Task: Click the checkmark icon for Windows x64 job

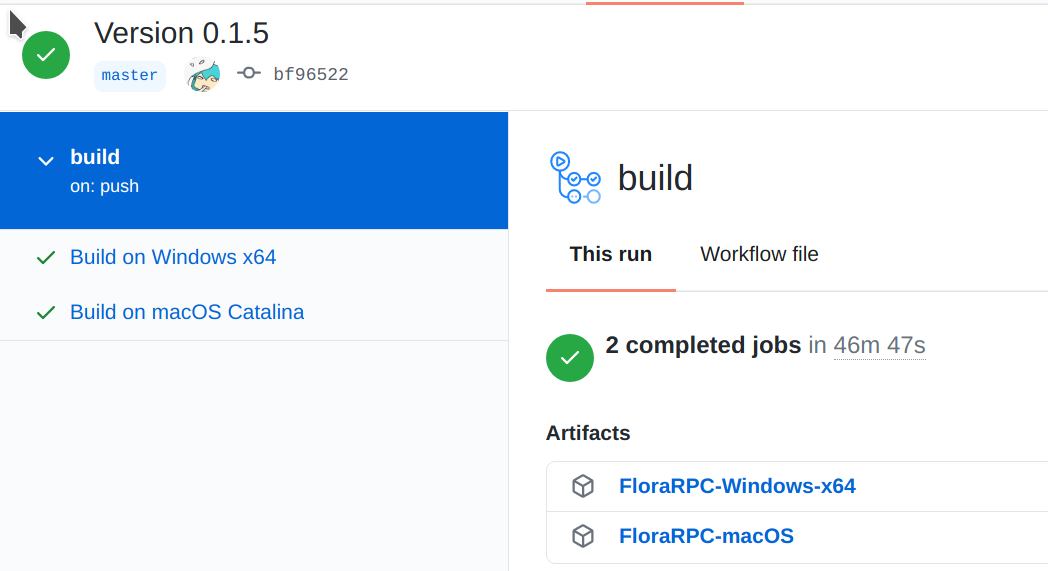Action: [x=45, y=258]
